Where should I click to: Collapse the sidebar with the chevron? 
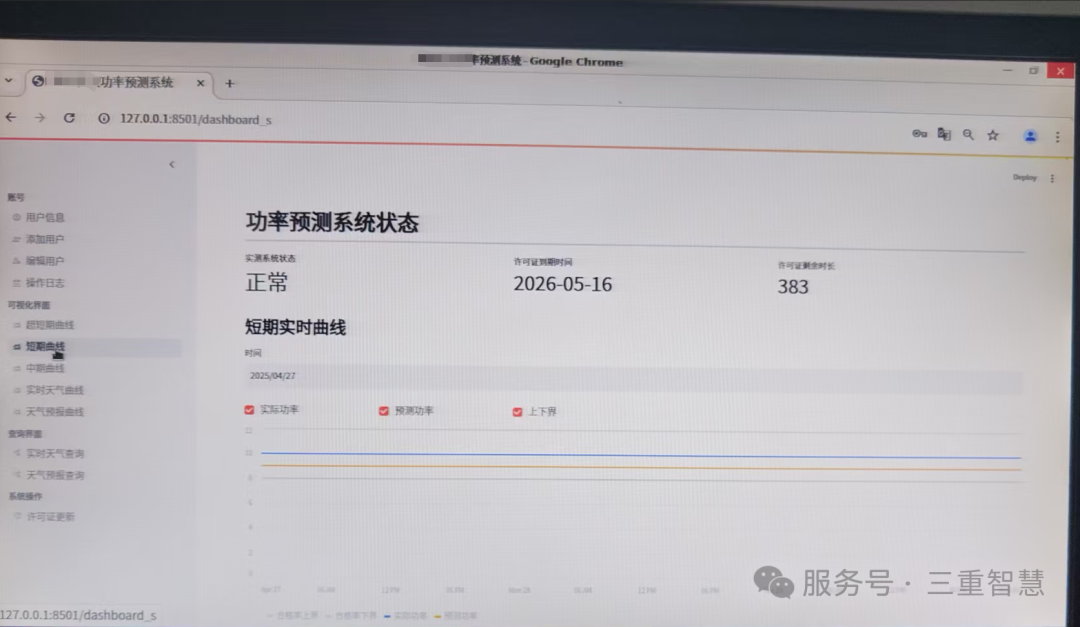tap(172, 163)
